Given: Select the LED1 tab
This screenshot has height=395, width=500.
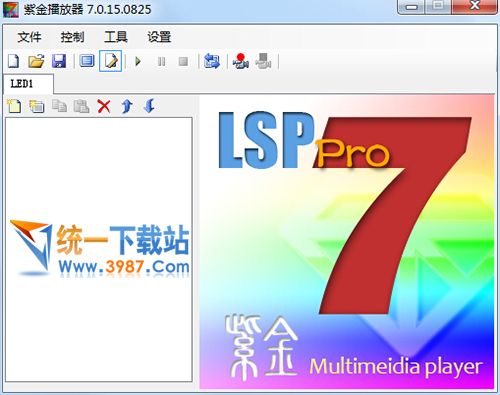Looking at the screenshot, I should point(28,84).
